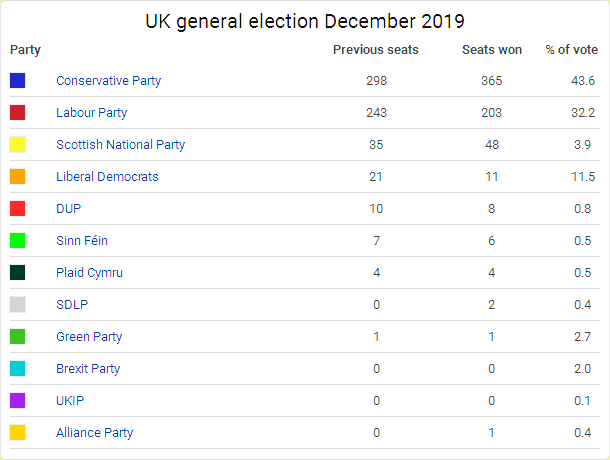Select the orange Liberal Democrats swatch
Screen dimensions: 610x460
[x=18, y=176]
